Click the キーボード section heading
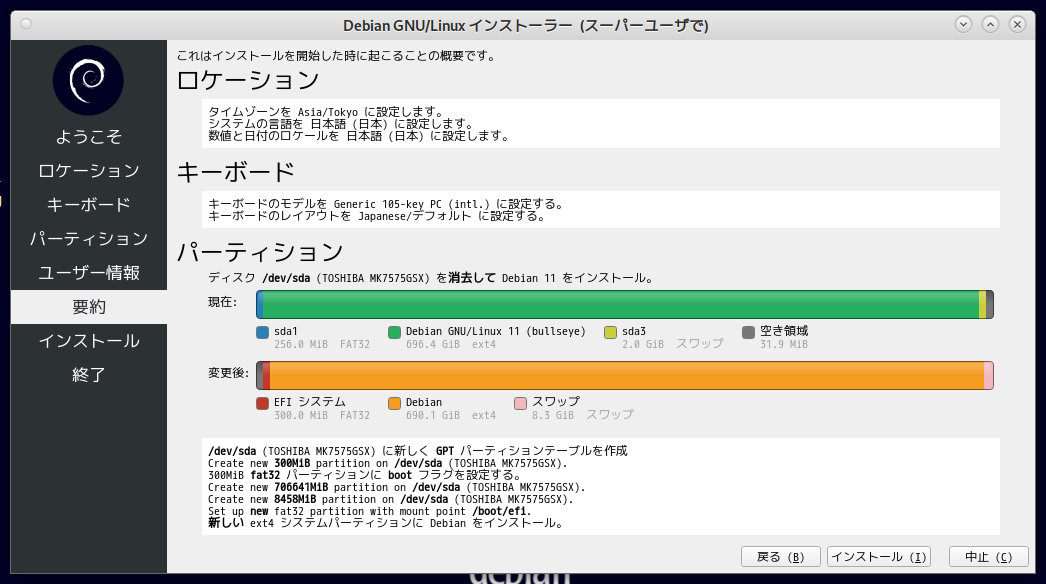 pos(235,172)
